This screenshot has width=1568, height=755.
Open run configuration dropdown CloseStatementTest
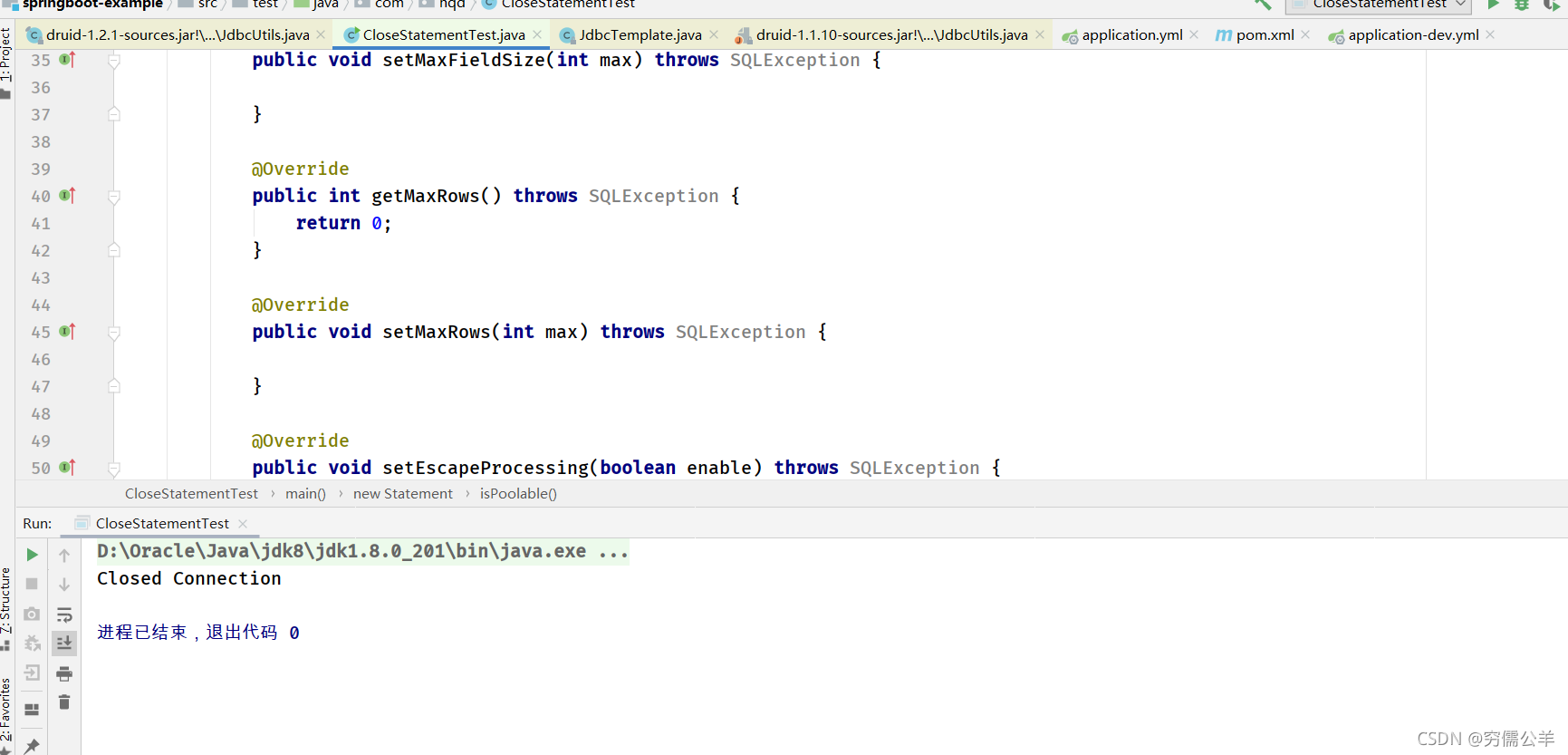point(1379,5)
